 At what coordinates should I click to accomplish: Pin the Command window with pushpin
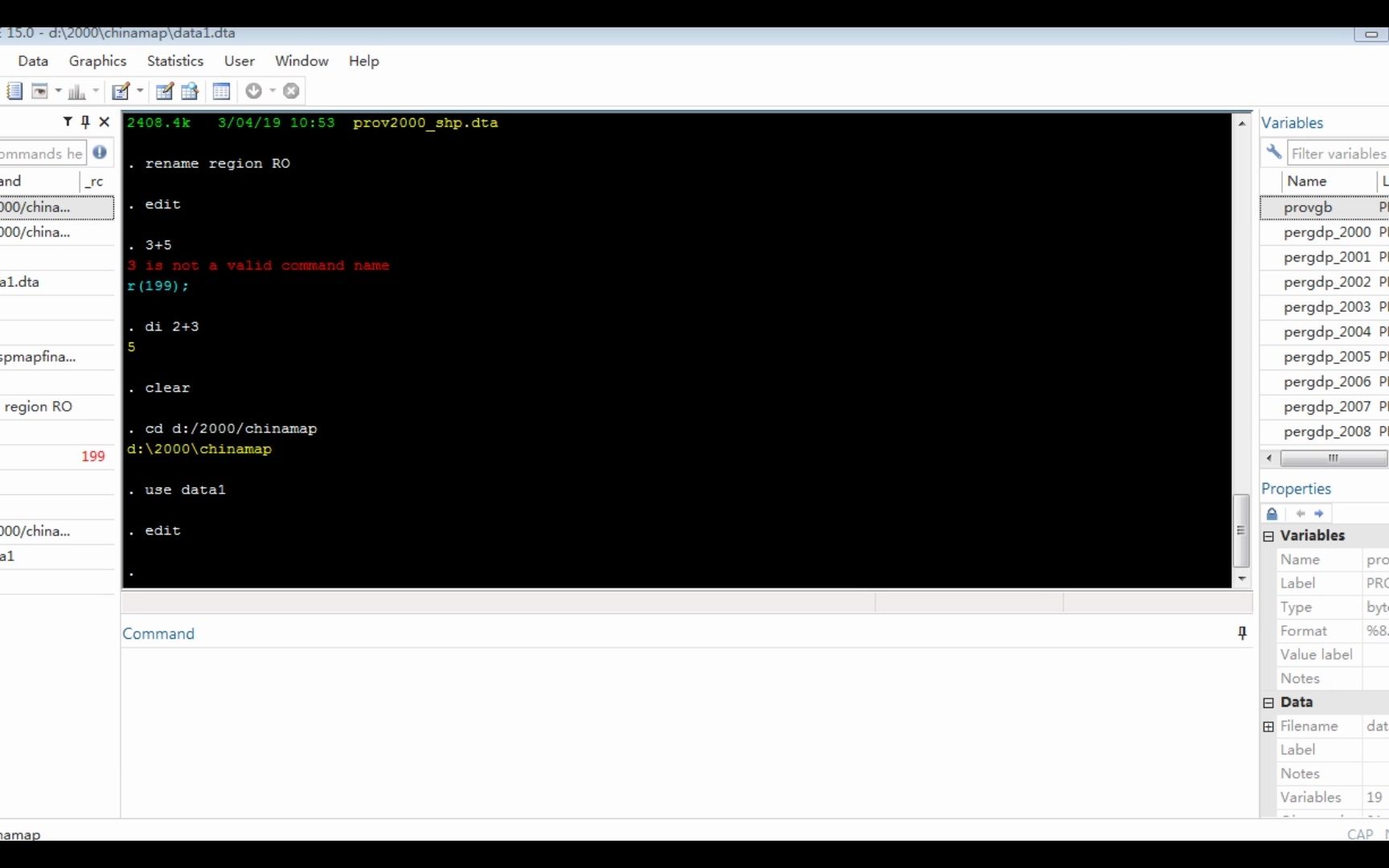coord(1242,633)
